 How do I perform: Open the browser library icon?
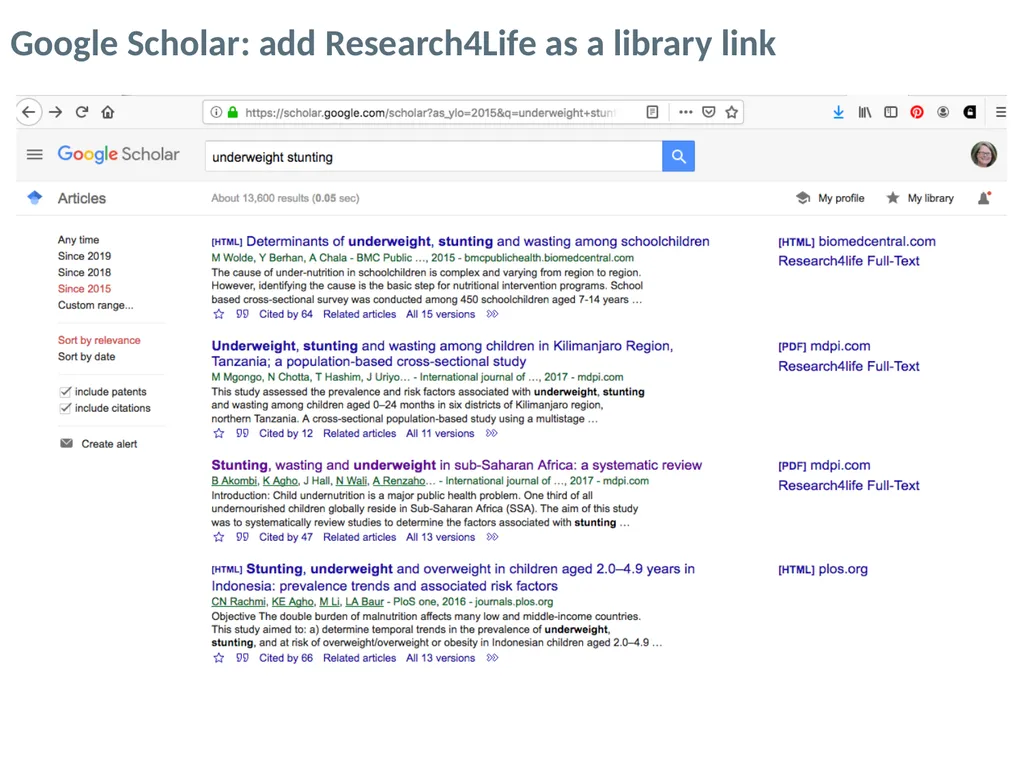tap(865, 112)
